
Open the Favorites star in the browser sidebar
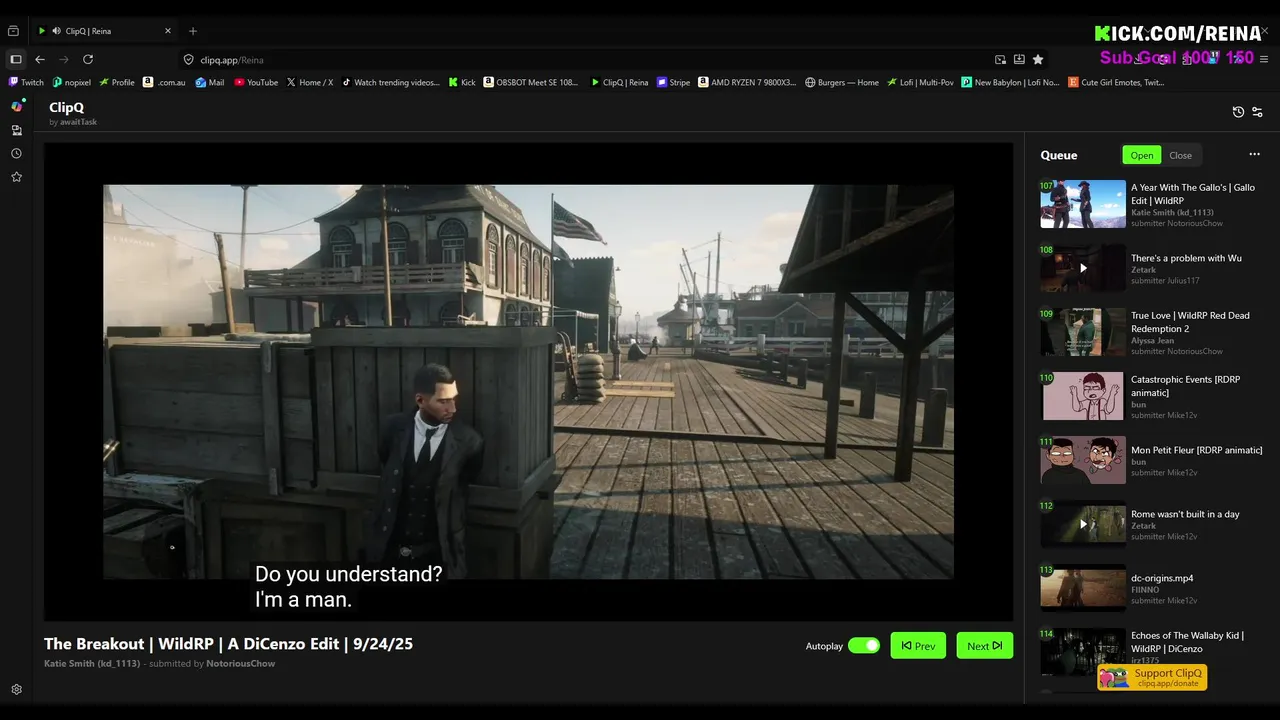tap(17, 177)
